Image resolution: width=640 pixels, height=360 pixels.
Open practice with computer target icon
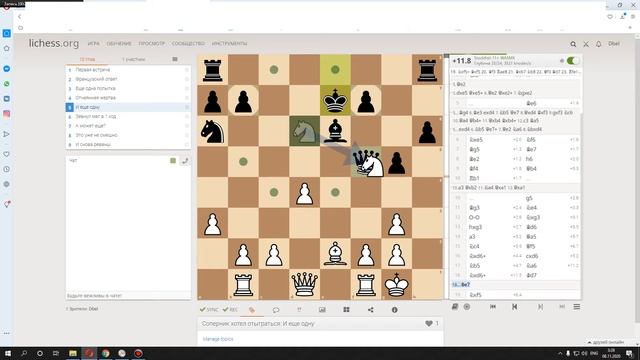coord(467,307)
